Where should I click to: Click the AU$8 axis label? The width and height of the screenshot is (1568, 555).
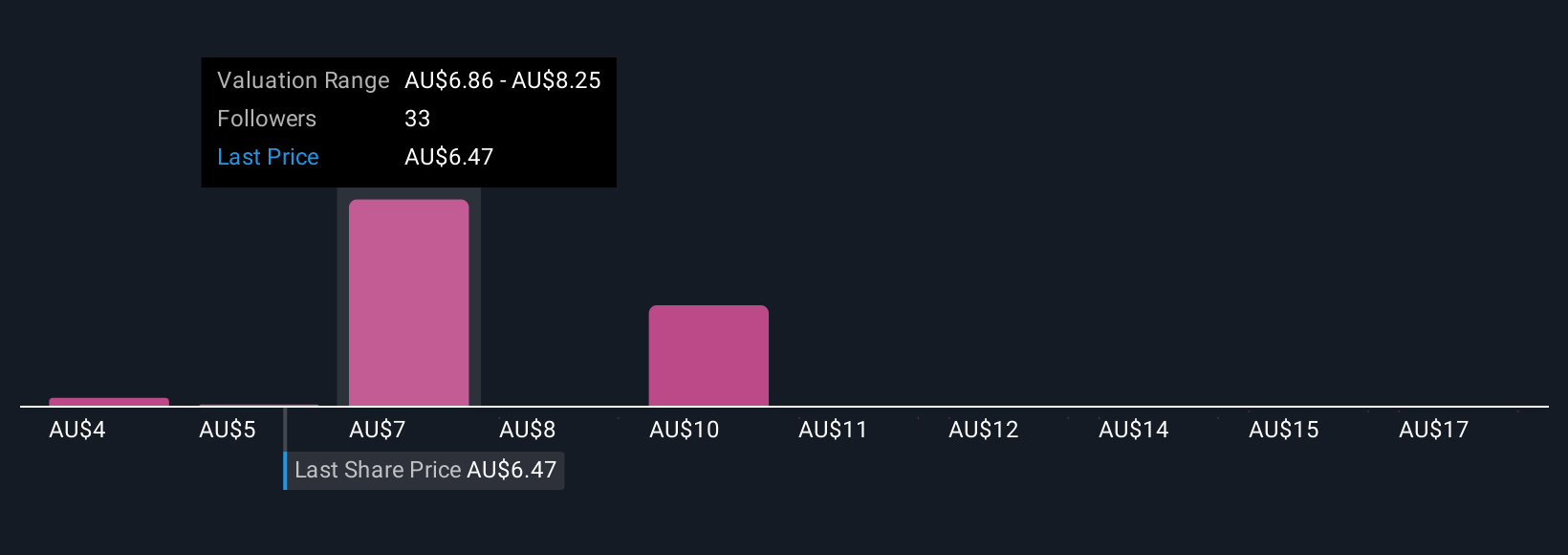pyautogui.click(x=528, y=430)
